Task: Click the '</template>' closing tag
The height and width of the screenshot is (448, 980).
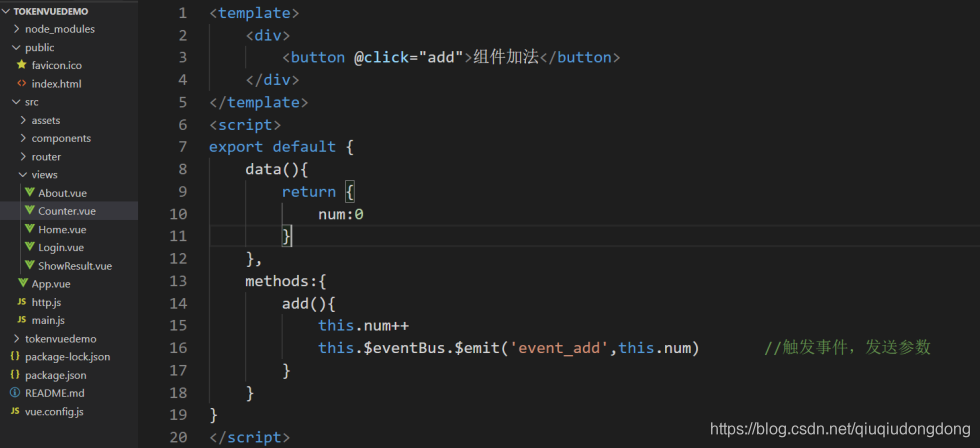Action: [259, 102]
